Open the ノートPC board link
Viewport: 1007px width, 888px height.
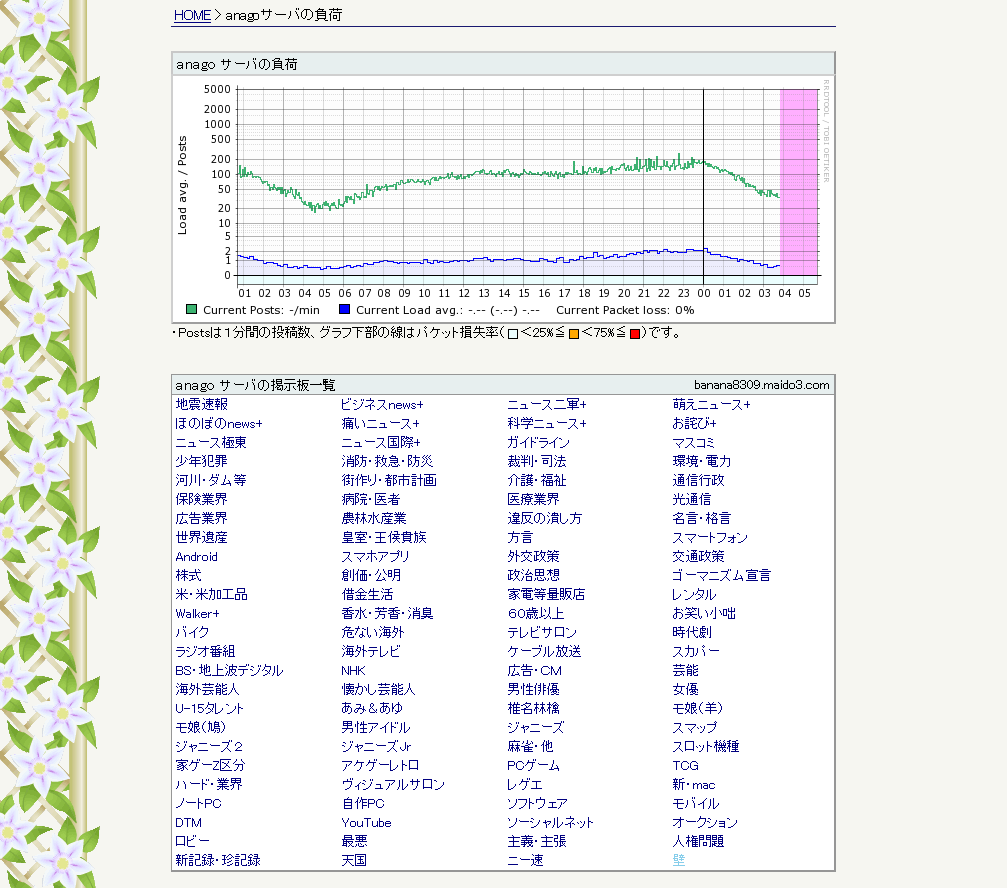coord(198,804)
